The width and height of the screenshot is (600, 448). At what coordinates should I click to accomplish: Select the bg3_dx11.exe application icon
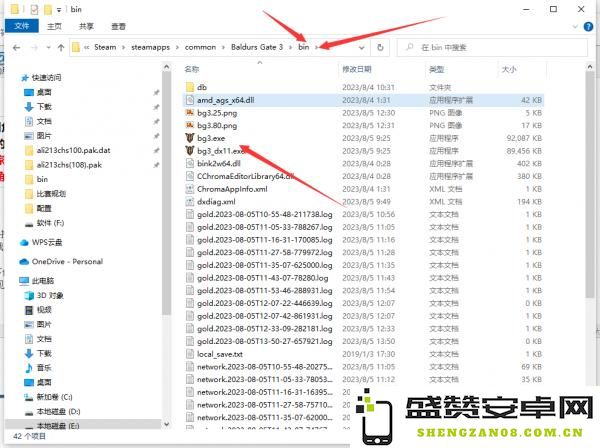(x=190, y=151)
